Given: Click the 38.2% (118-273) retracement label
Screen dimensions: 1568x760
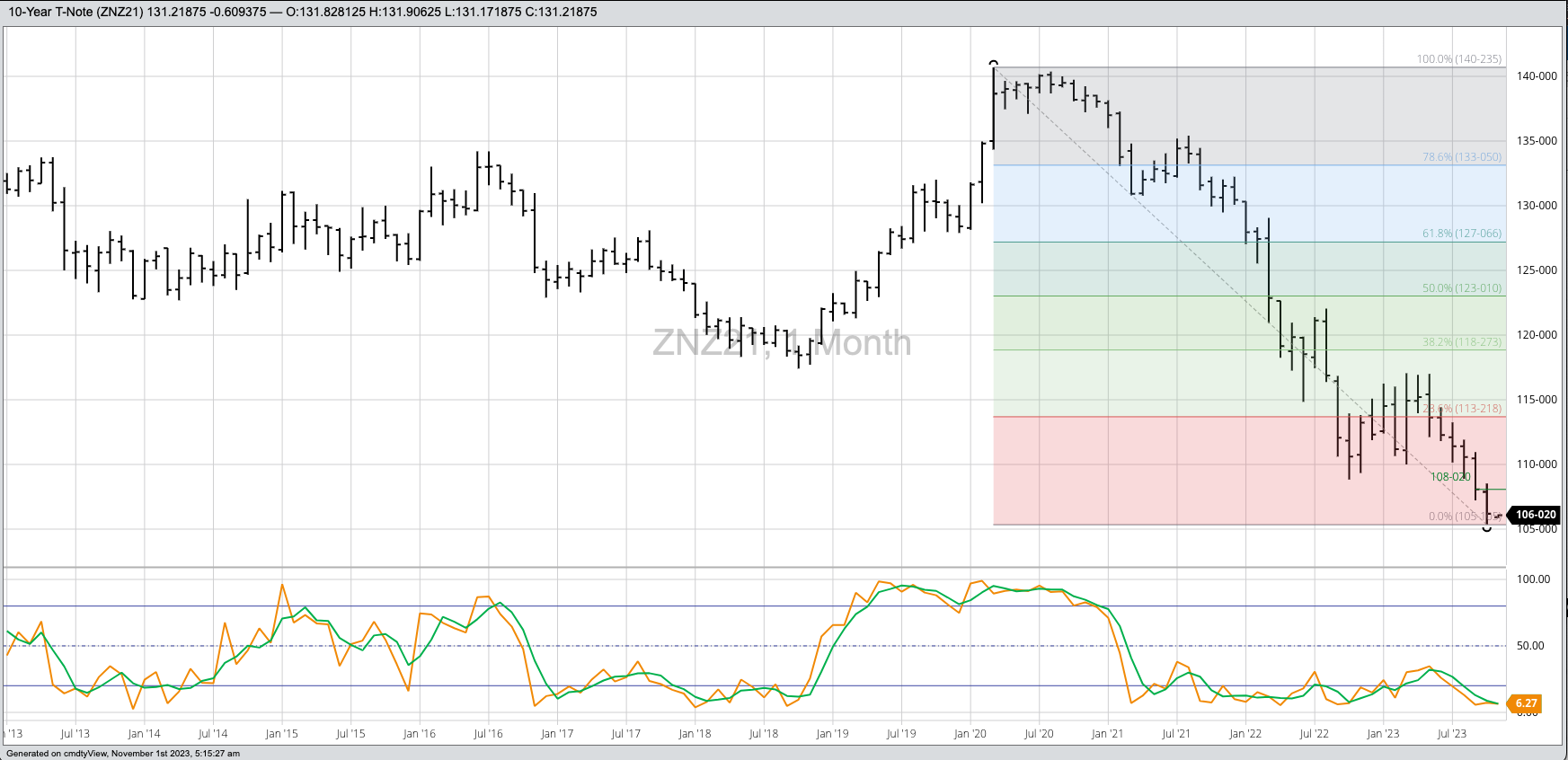Looking at the screenshot, I should click(x=1461, y=342).
